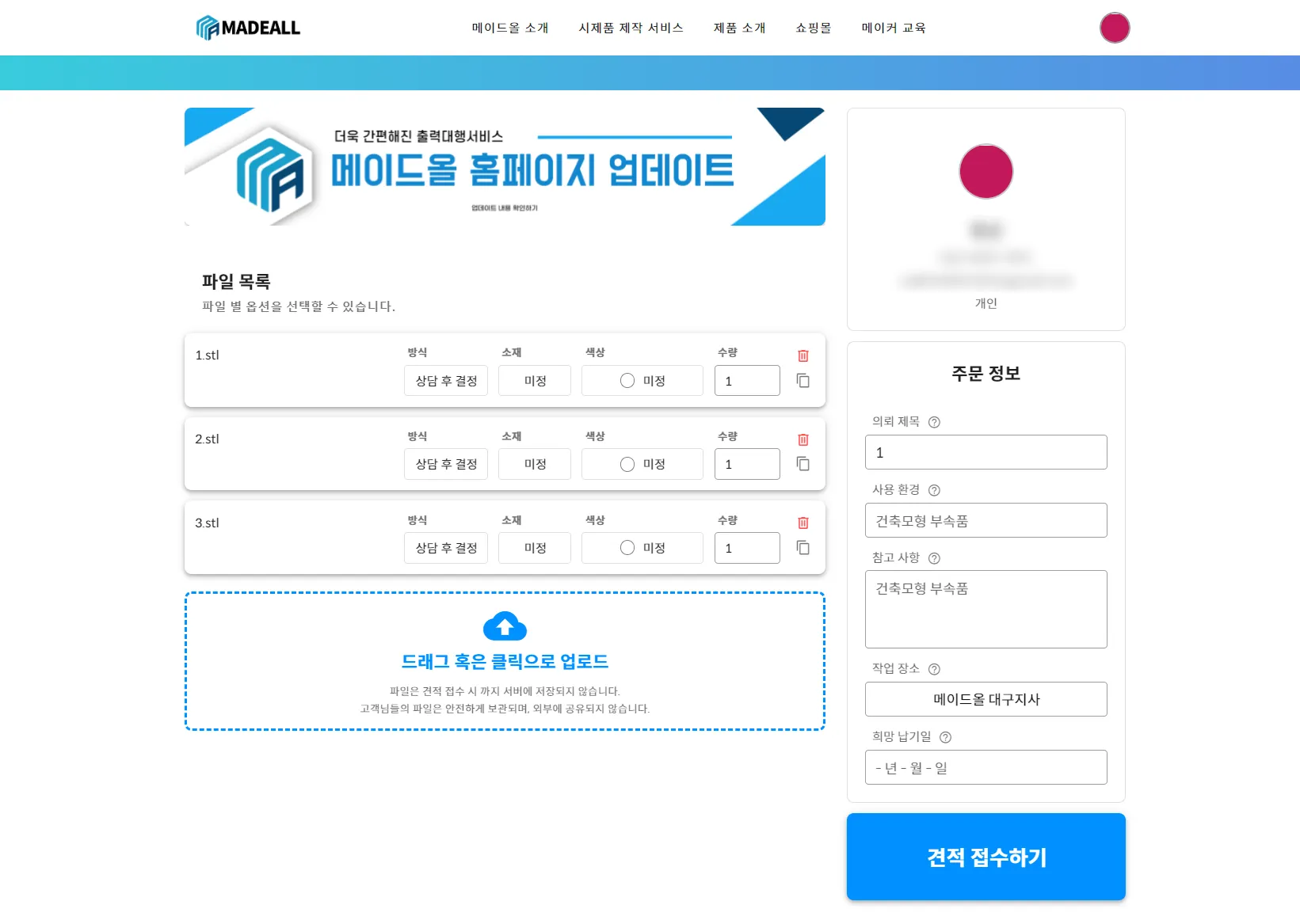Delete the 3.stl file with trash icon
The height and width of the screenshot is (924, 1300).
pyautogui.click(x=803, y=523)
